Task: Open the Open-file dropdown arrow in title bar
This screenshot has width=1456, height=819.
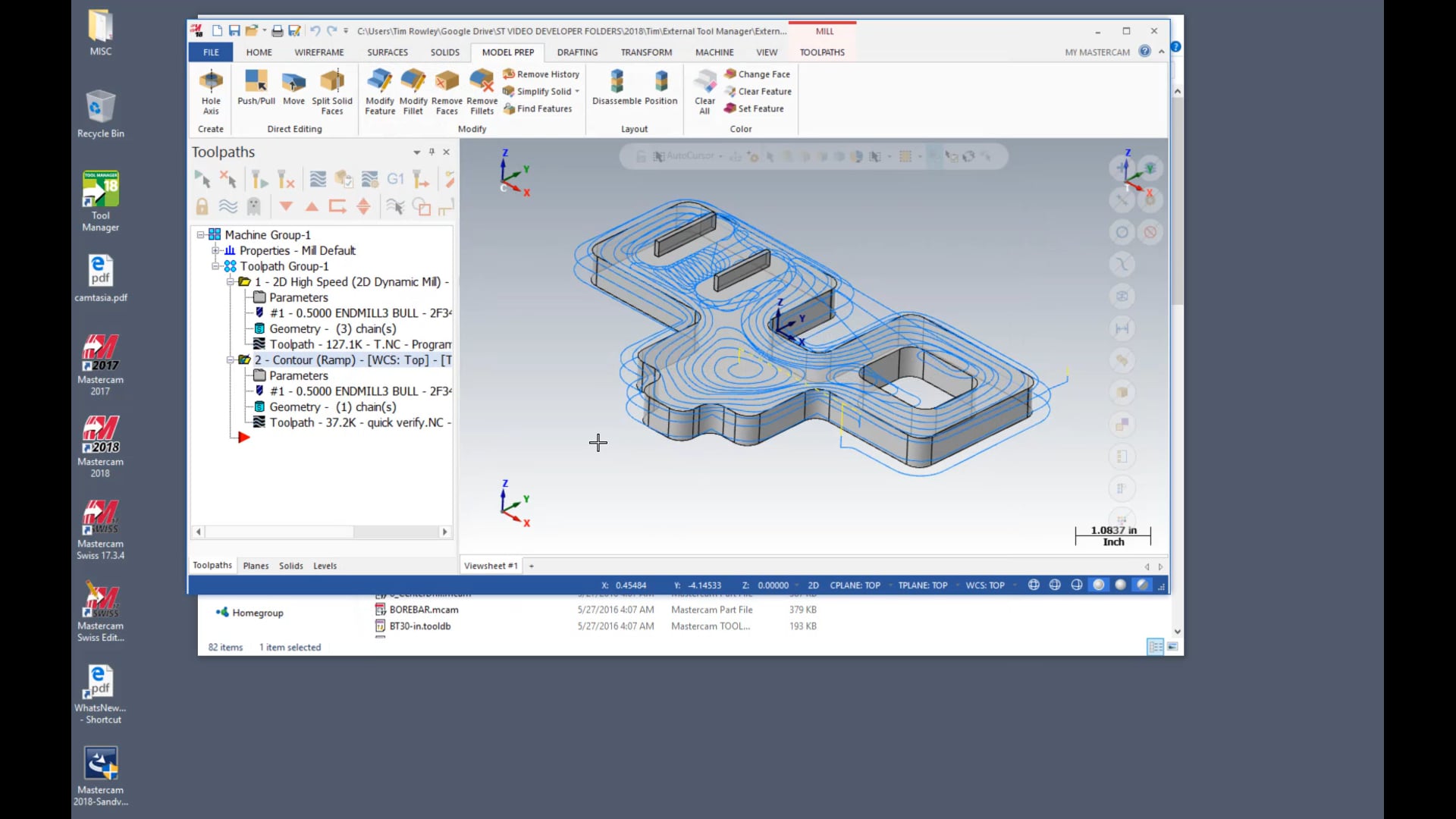Action: point(264,31)
